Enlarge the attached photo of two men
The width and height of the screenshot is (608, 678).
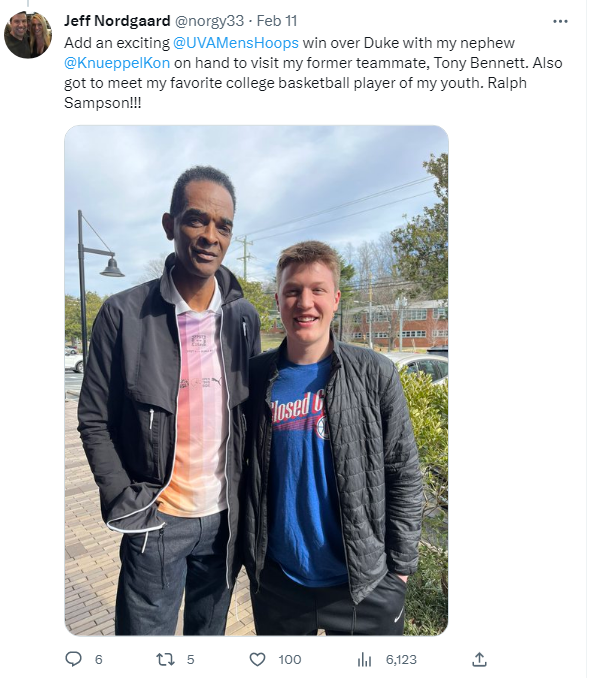point(256,381)
